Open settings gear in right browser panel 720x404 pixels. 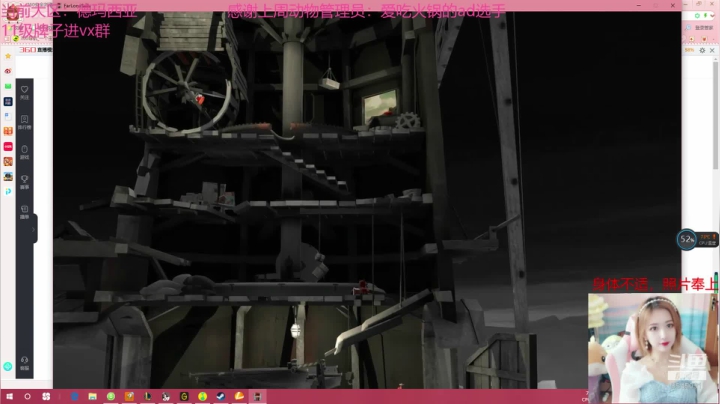click(x=702, y=50)
